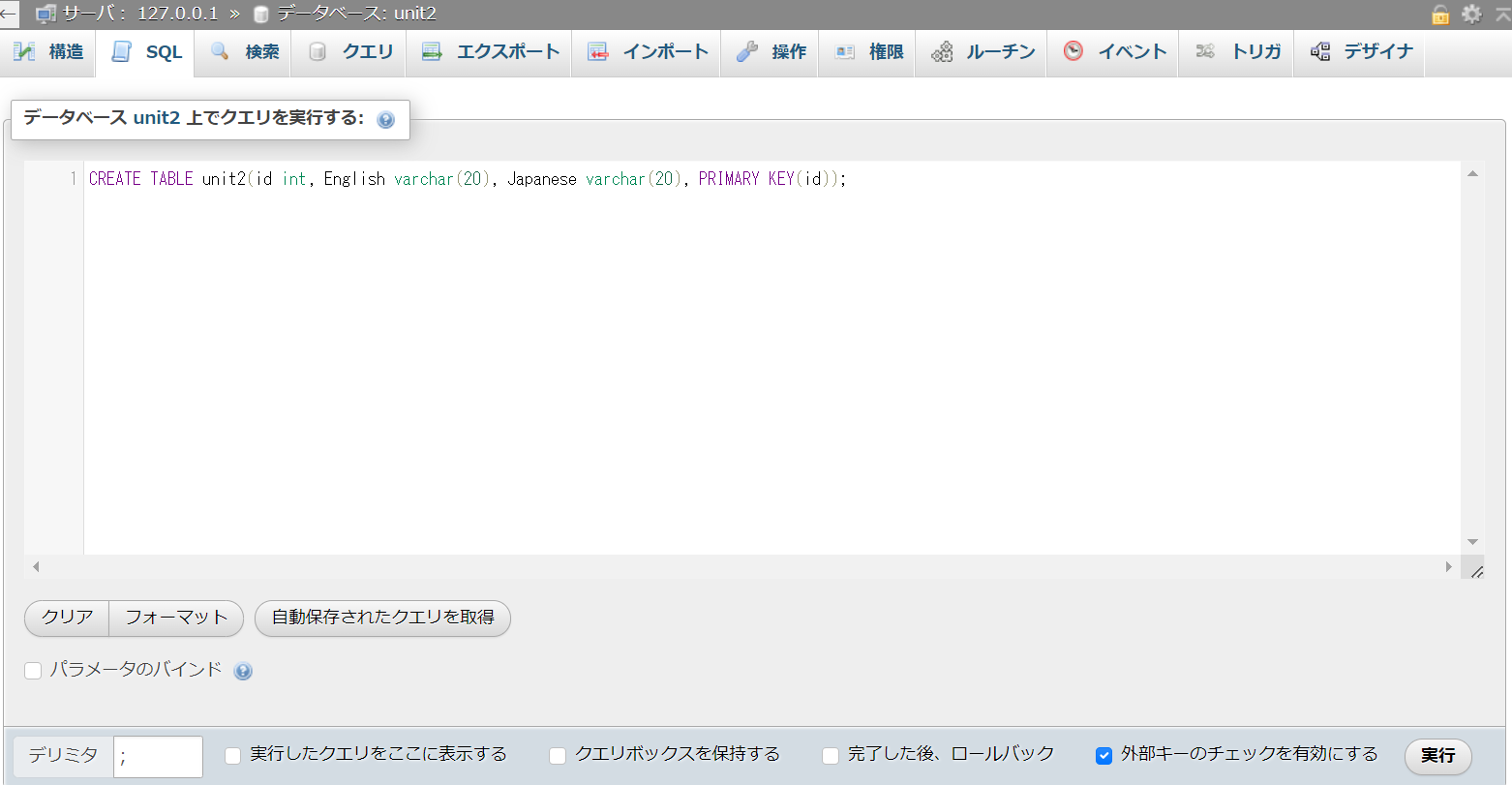Click the 実行 button

click(x=1437, y=755)
